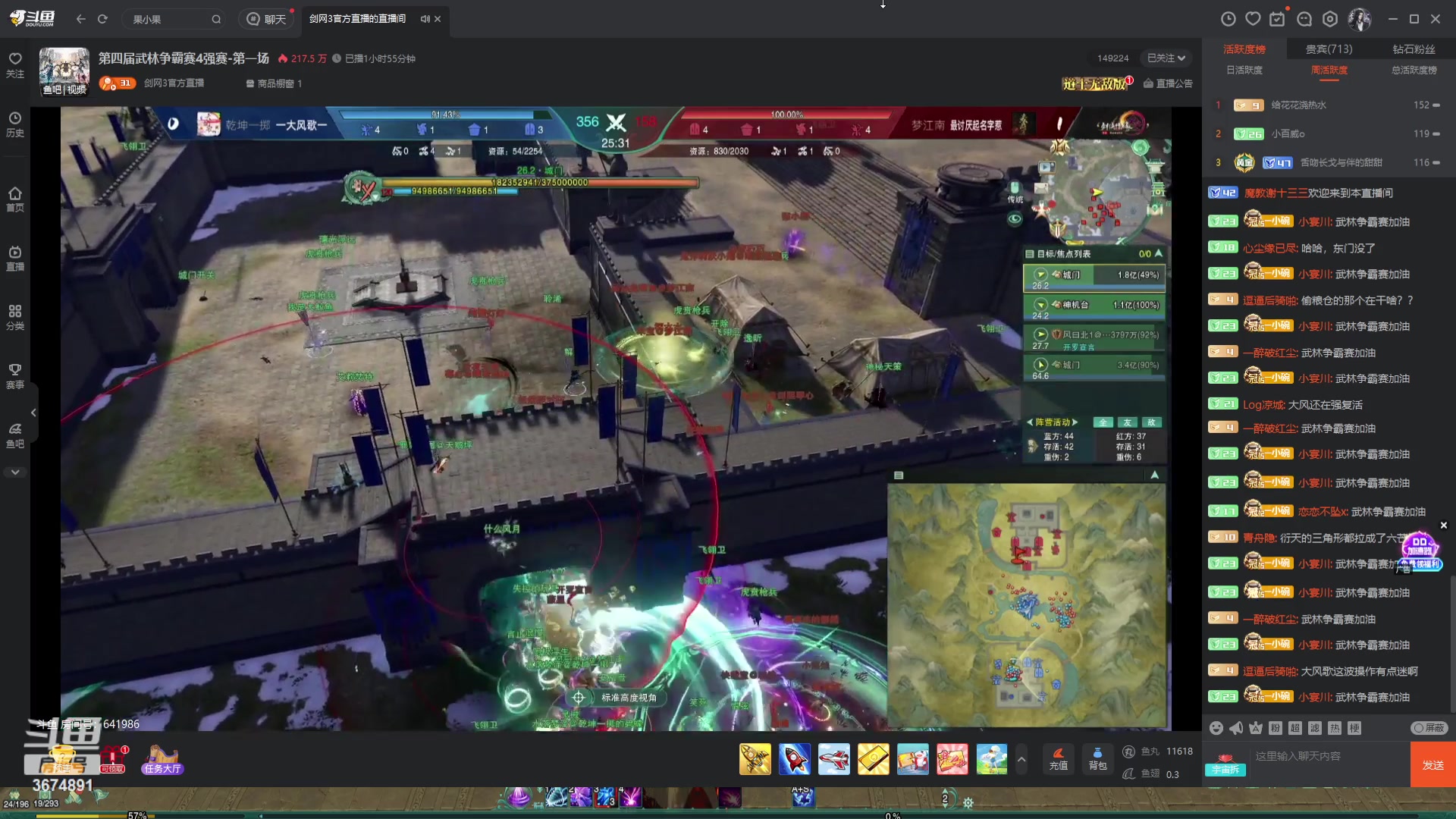Screen dimensions: 1456x819
Task: Click user 小百威o in ranking
Action: [x=1288, y=134]
